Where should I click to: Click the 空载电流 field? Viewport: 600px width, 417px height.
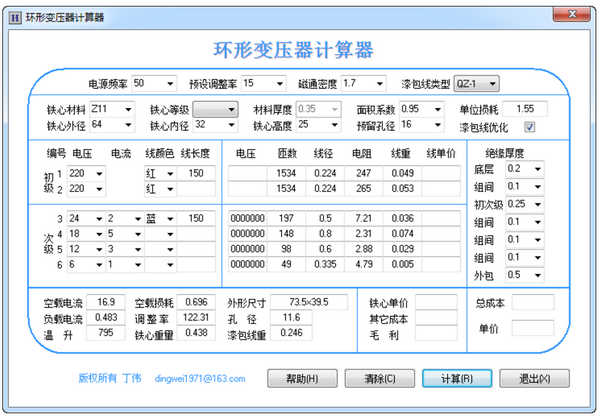pyautogui.click(x=106, y=302)
